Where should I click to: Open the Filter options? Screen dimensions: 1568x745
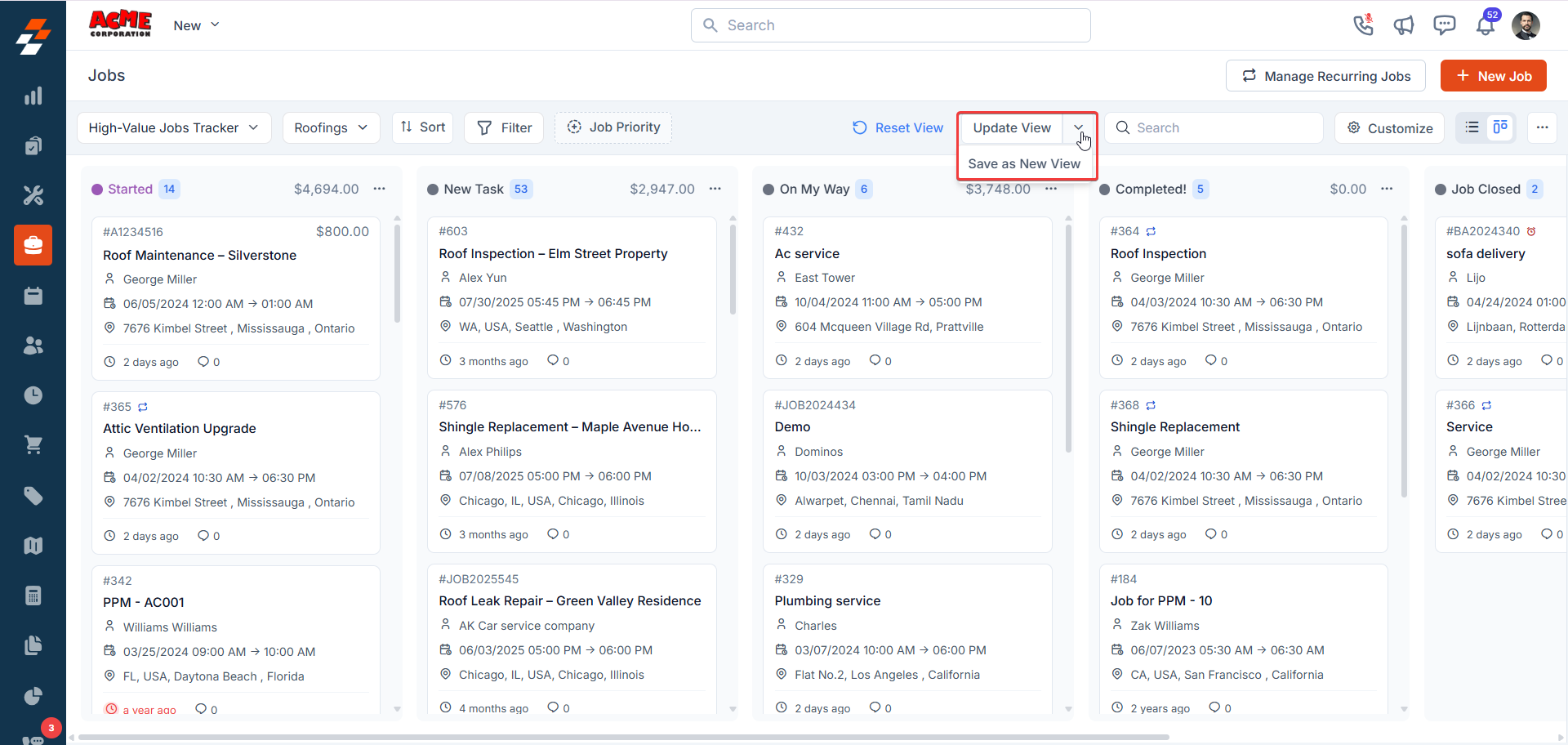[x=504, y=127]
